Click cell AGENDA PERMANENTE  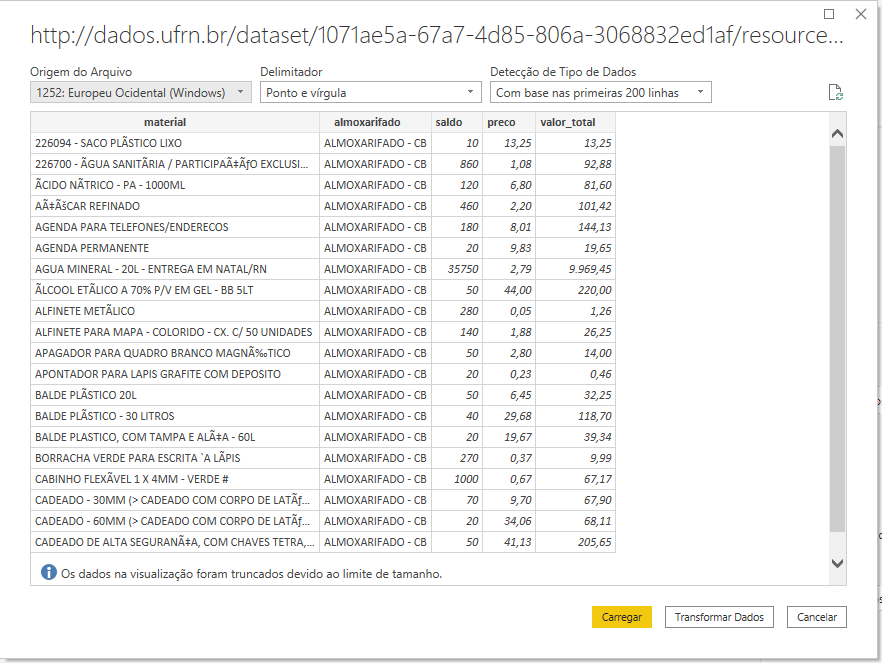pos(175,248)
